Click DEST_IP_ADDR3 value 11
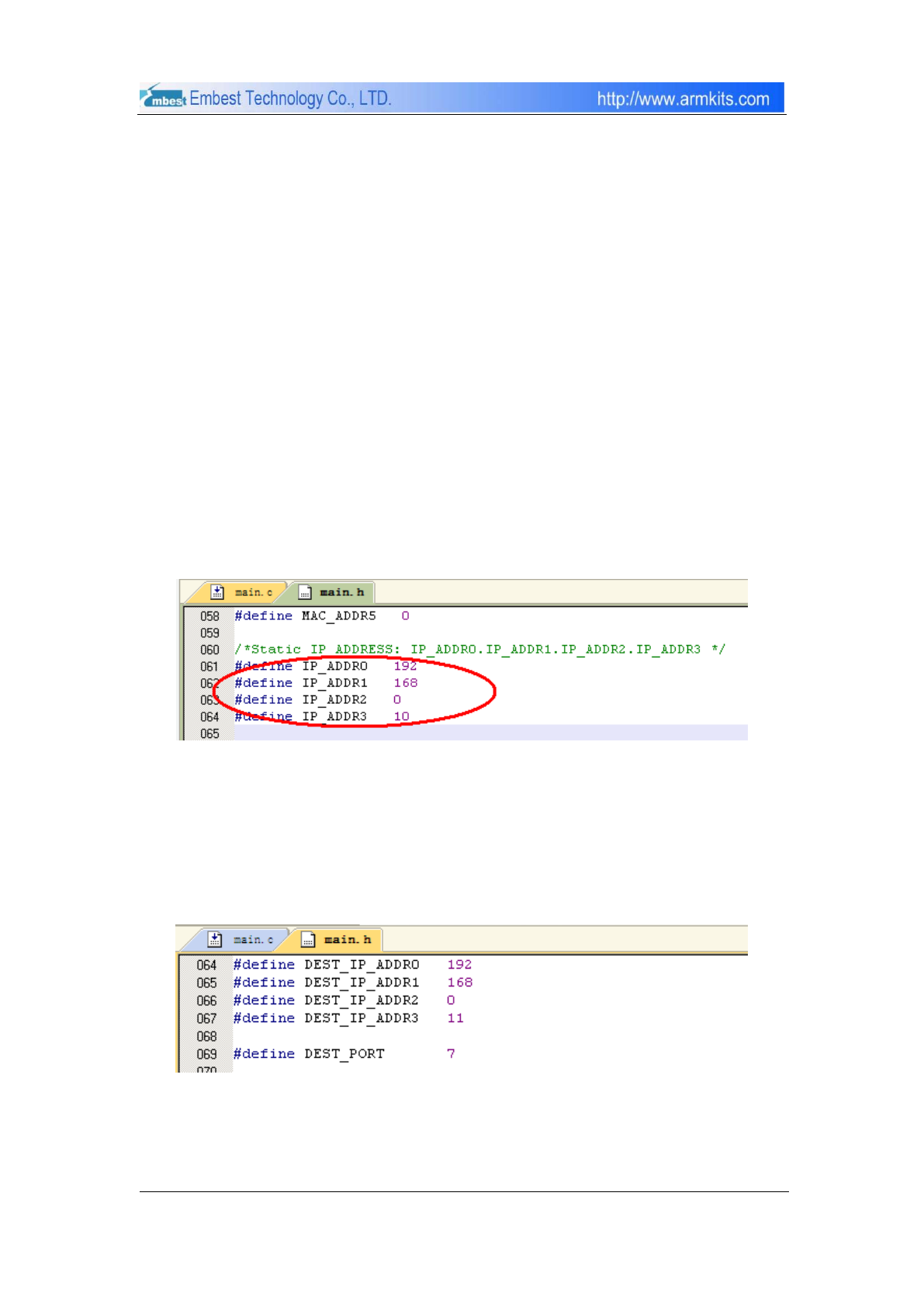Image resolution: width=924 pixels, height=1307 pixels. click(x=455, y=1018)
